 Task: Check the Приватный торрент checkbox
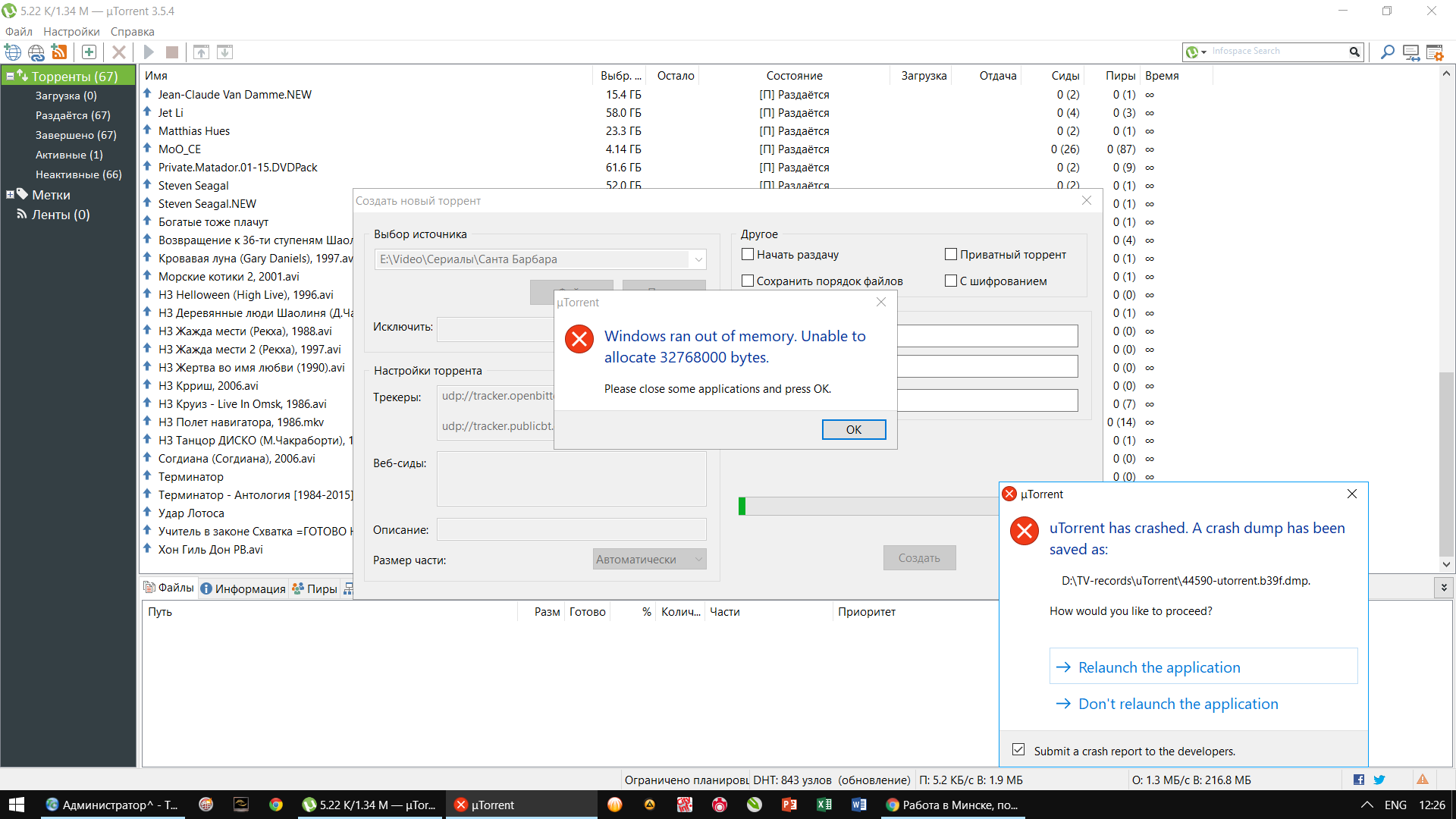click(x=951, y=255)
